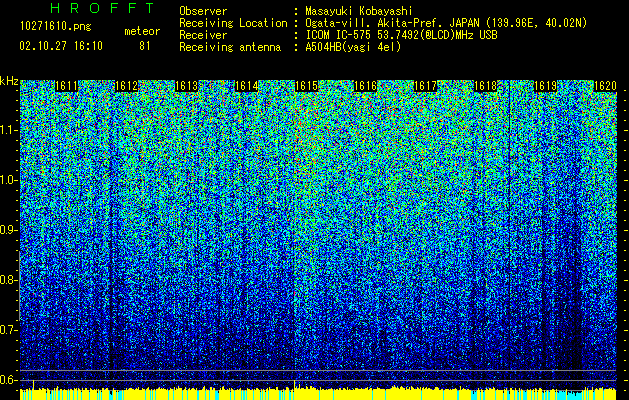Click the 0.8 frequency axis label
Image resolution: width=629 pixels, height=400 pixels.
click(x=8, y=280)
